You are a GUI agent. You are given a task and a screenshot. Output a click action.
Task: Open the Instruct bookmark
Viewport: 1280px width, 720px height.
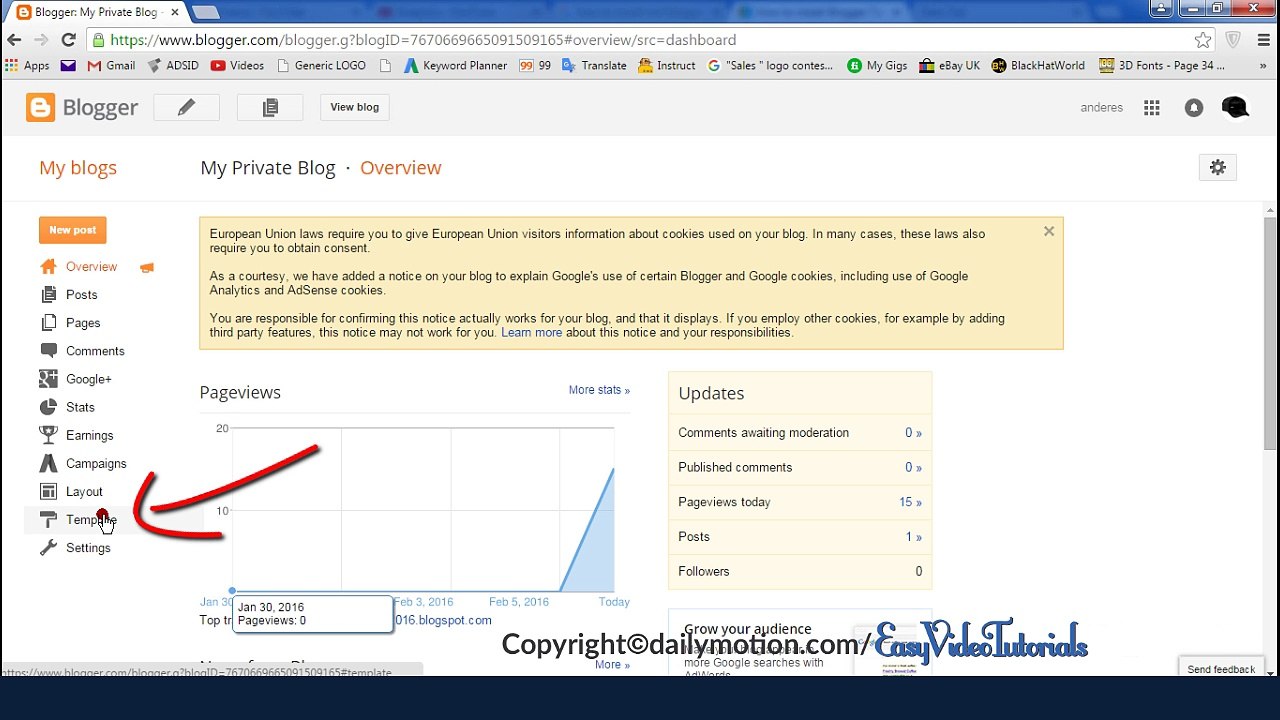tap(666, 65)
